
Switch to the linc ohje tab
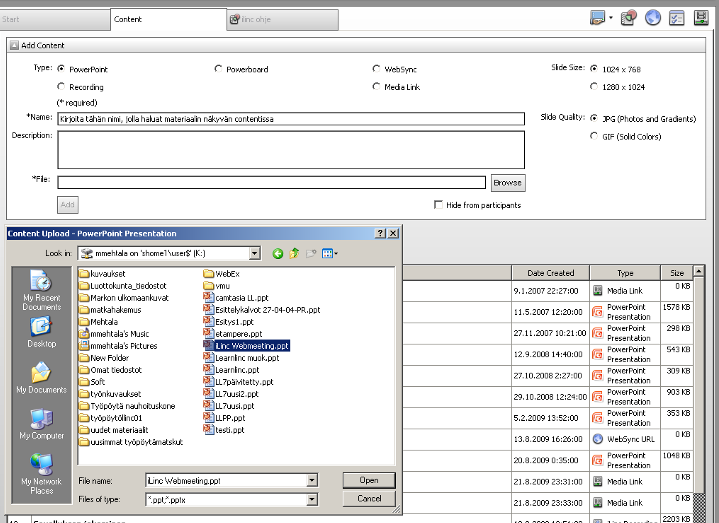coord(283,19)
